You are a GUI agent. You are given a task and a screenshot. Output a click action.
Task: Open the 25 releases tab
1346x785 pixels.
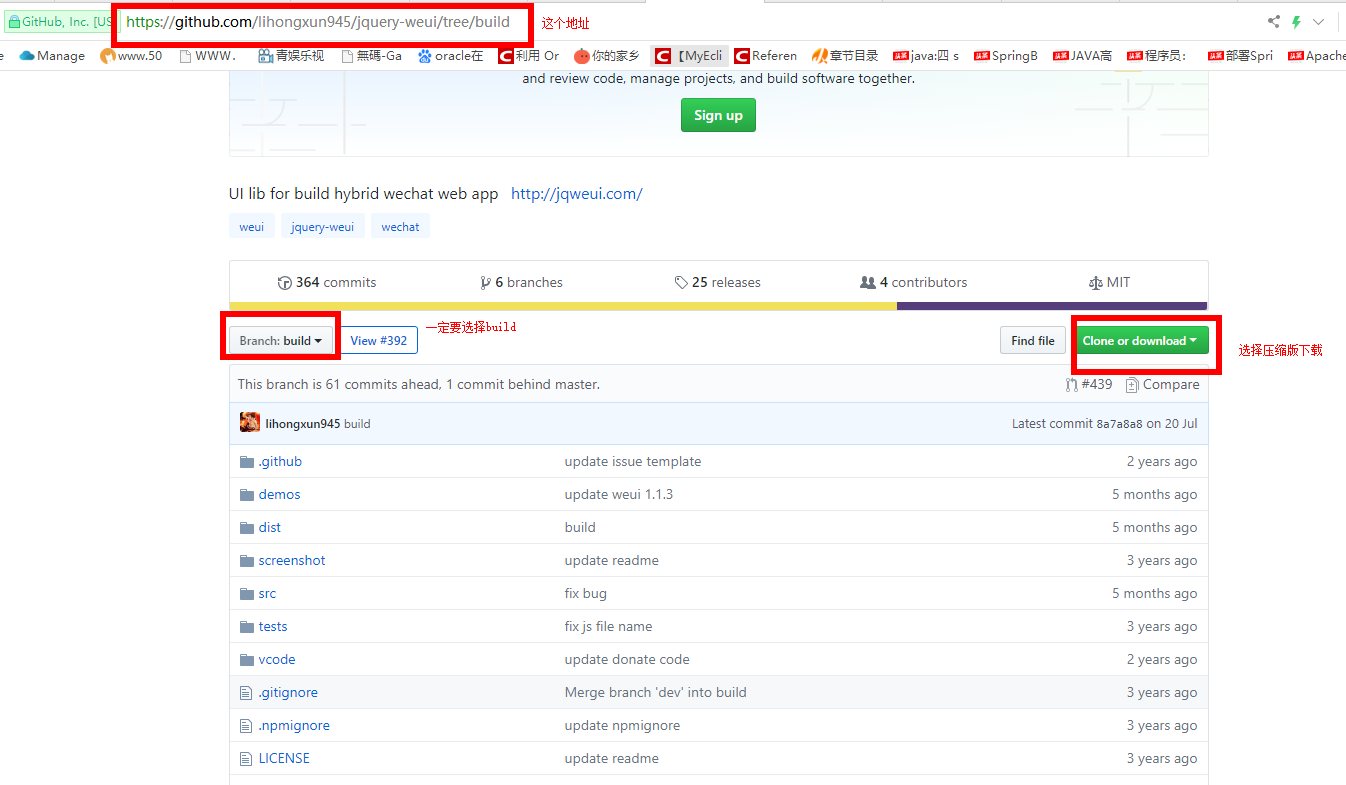click(717, 283)
